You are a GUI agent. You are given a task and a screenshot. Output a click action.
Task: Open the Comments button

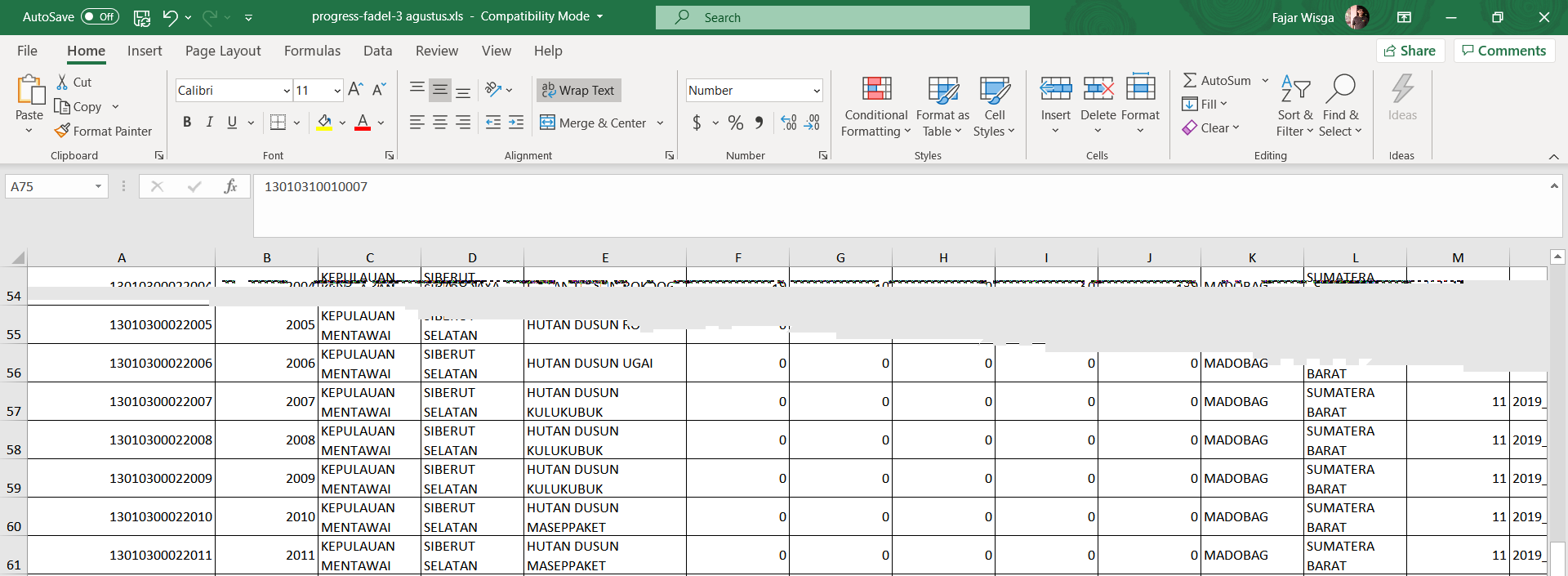[1503, 51]
